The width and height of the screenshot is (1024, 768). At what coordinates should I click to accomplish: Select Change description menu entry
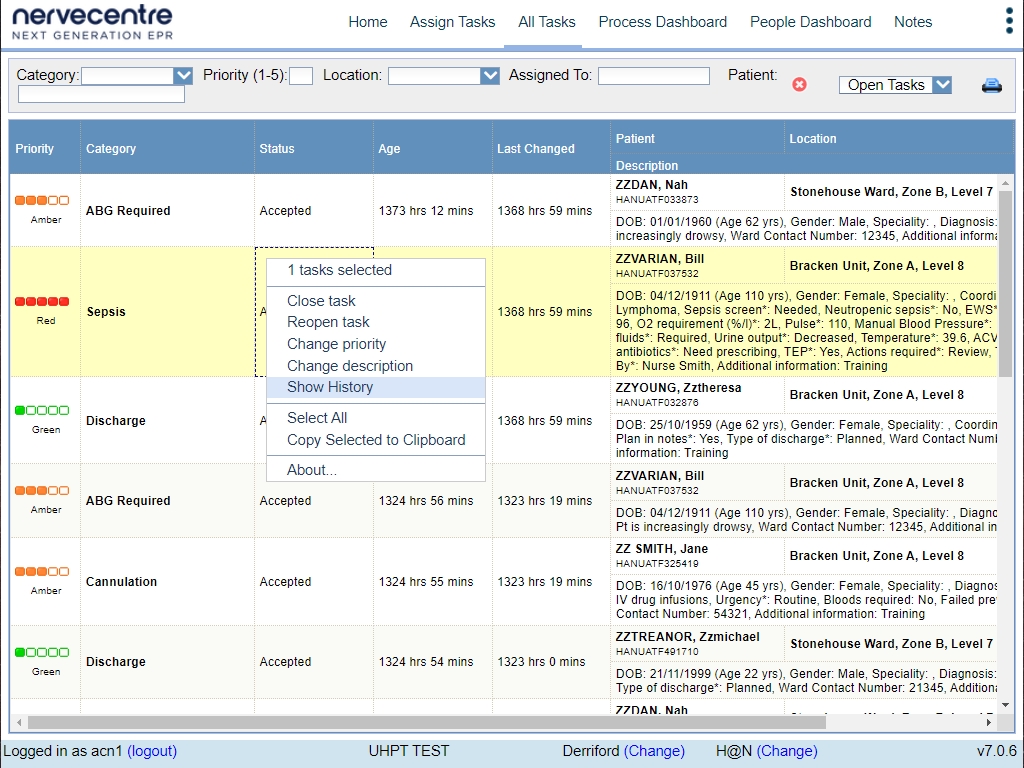click(x=376, y=366)
